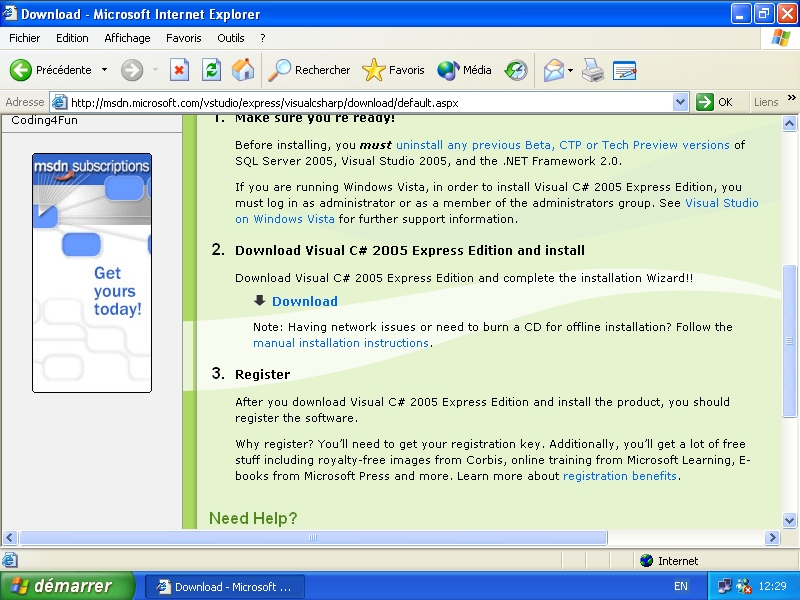This screenshot has height=600, width=800.
Task: Click the EN language indicator
Action: point(681,586)
